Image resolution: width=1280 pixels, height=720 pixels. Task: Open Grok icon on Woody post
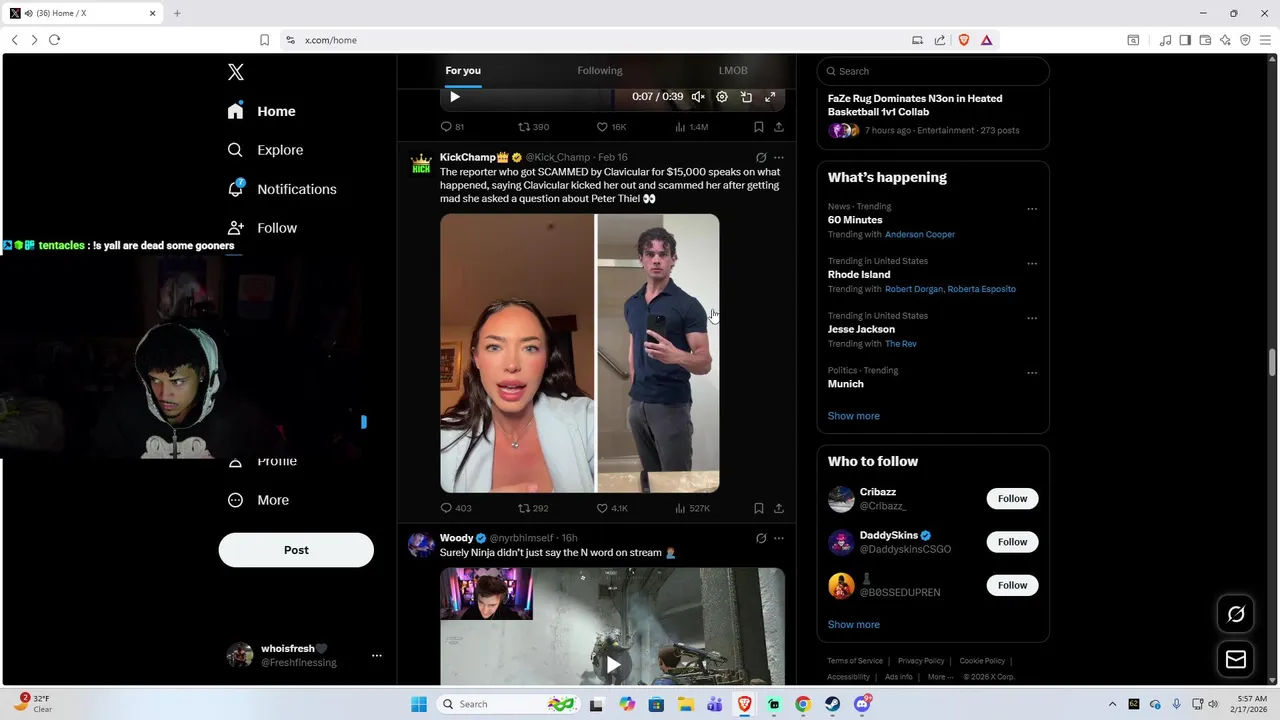[761, 538]
